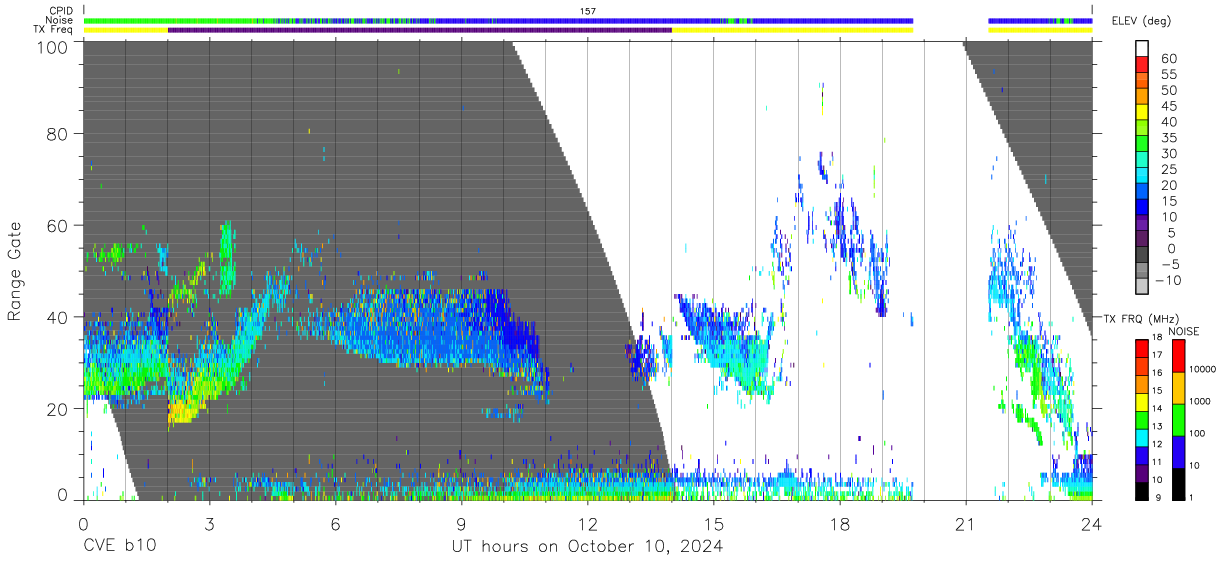
Task: Click the 9 tick on the UT hours axis
Action: pyautogui.click(x=461, y=522)
